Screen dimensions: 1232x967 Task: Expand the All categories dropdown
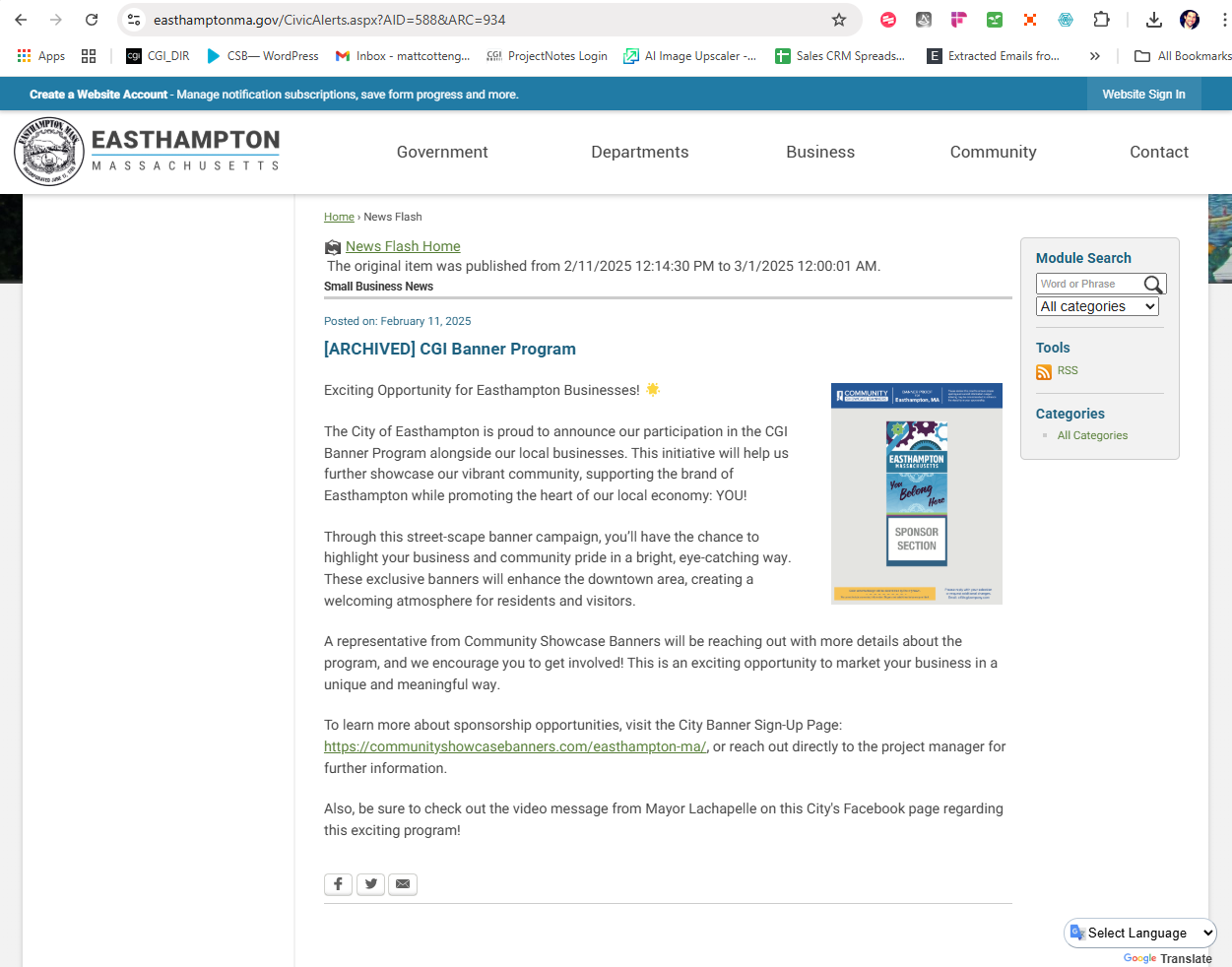[x=1098, y=306]
